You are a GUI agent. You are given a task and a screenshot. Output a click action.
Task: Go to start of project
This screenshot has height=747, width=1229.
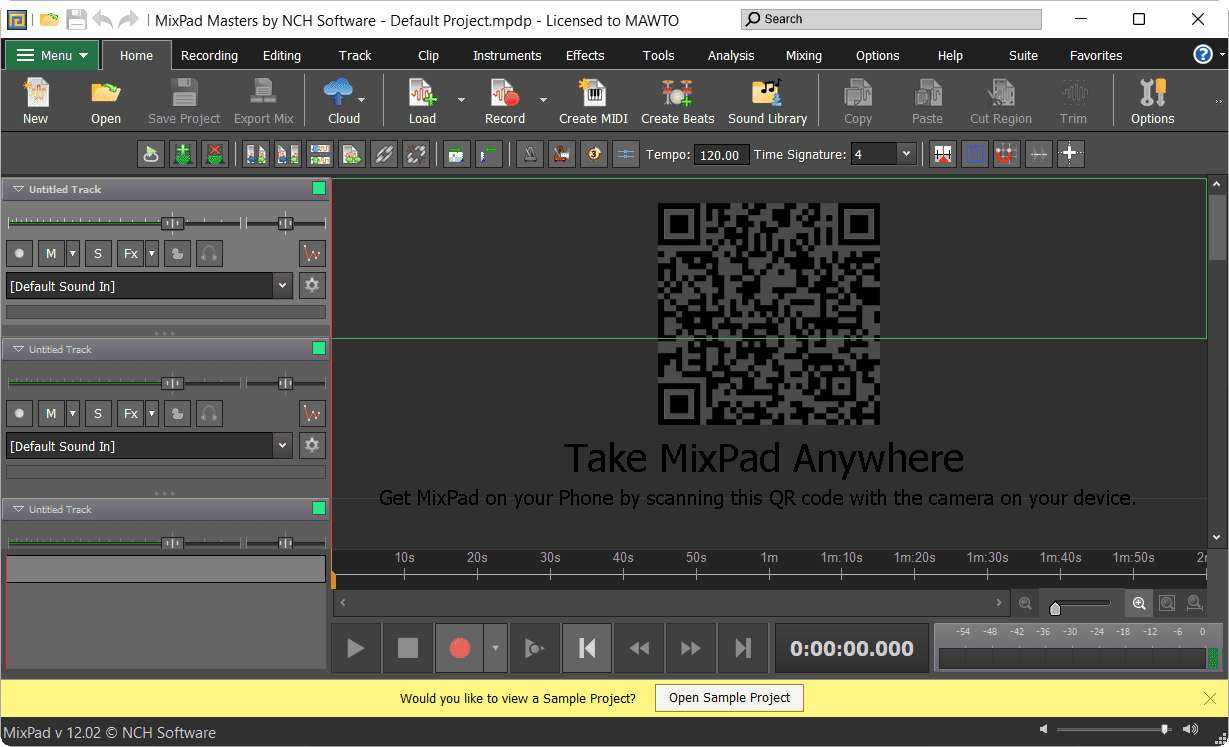tap(587, 648)
